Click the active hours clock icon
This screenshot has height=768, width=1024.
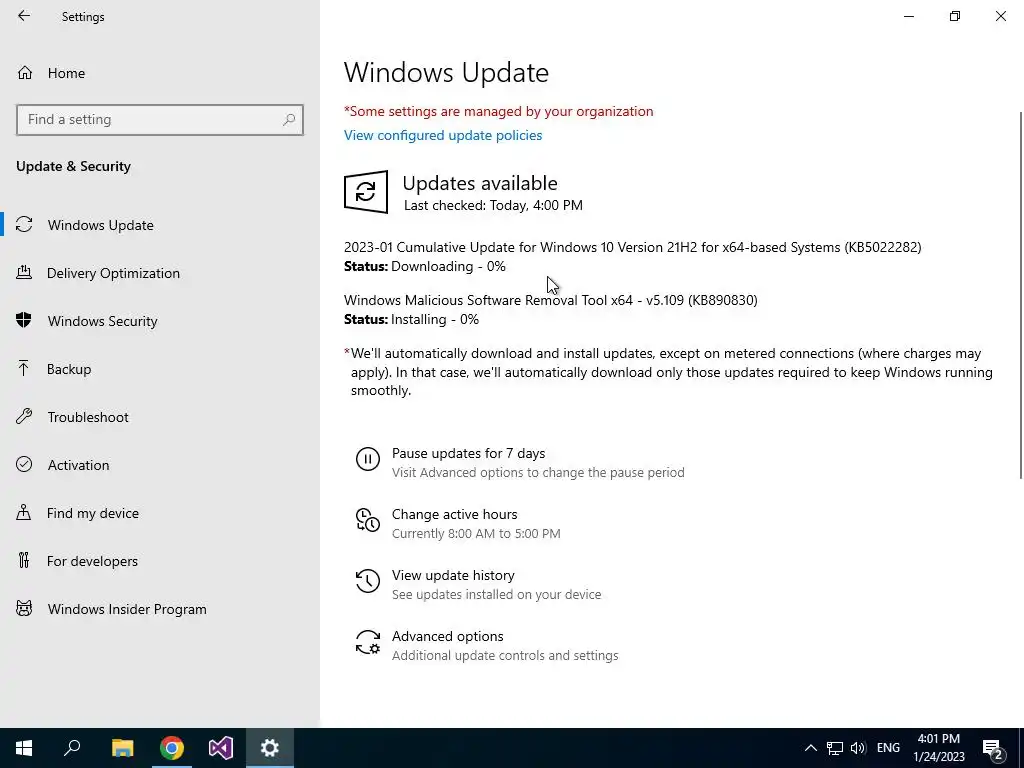(368, 520)
